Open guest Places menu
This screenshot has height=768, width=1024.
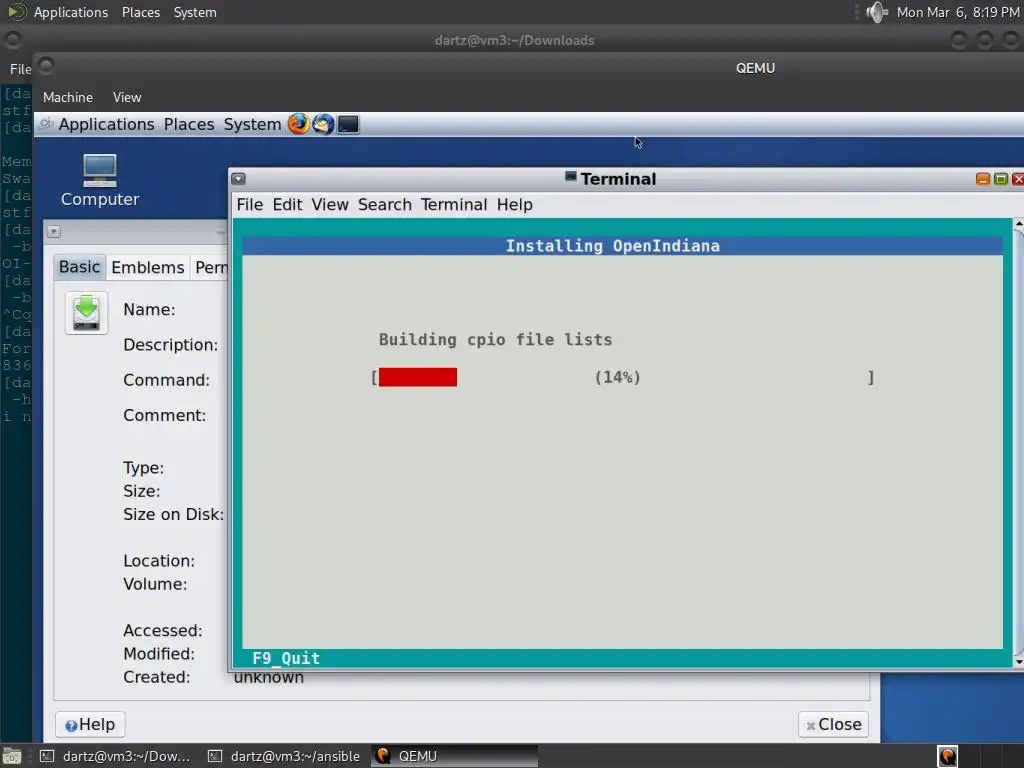[x=189, y=124]
